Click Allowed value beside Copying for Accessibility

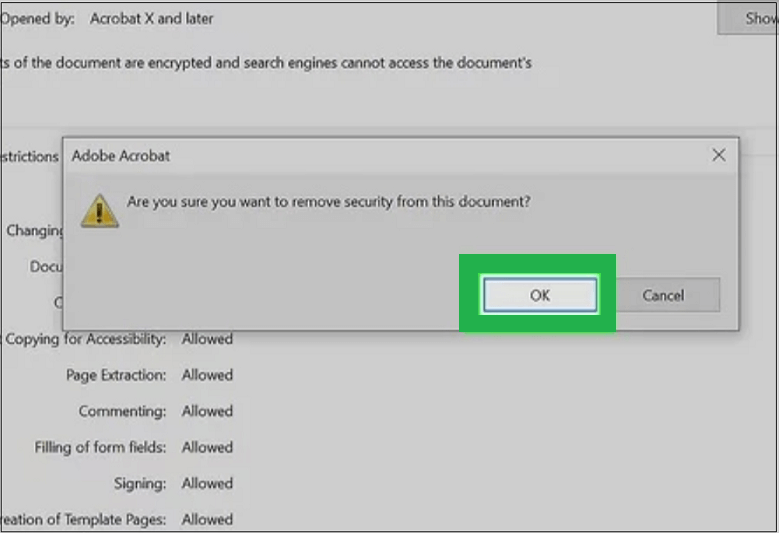207,339
